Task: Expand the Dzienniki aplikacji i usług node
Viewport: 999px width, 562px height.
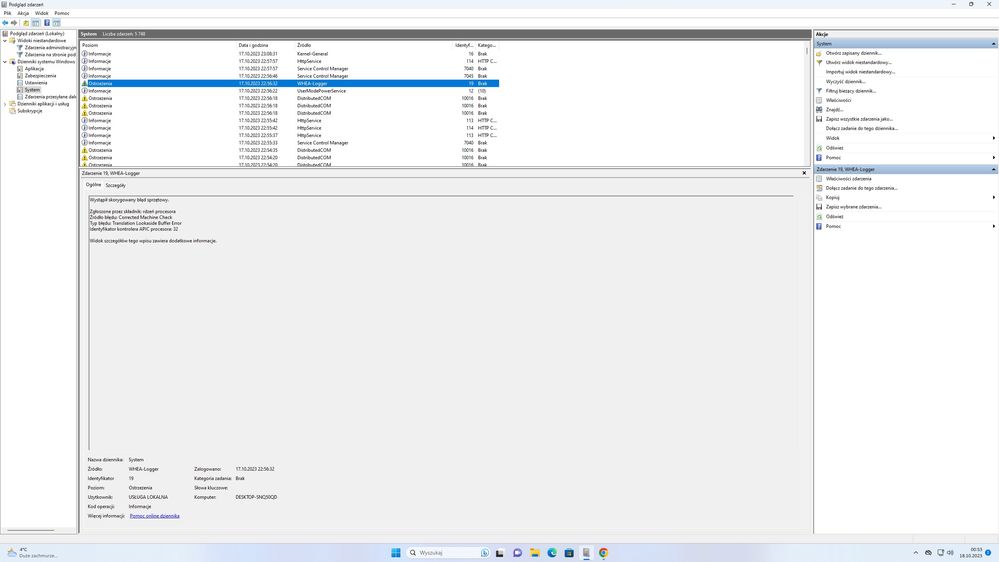Action: (5, 104)
